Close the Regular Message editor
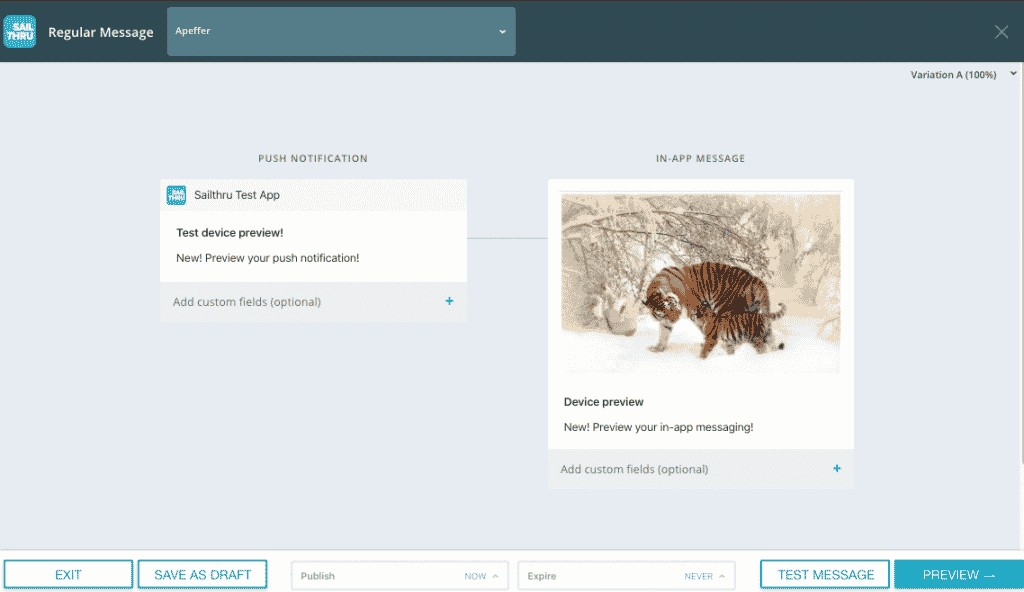The height and width of the screenshot is (592, 1024). tap(1001, 32)
